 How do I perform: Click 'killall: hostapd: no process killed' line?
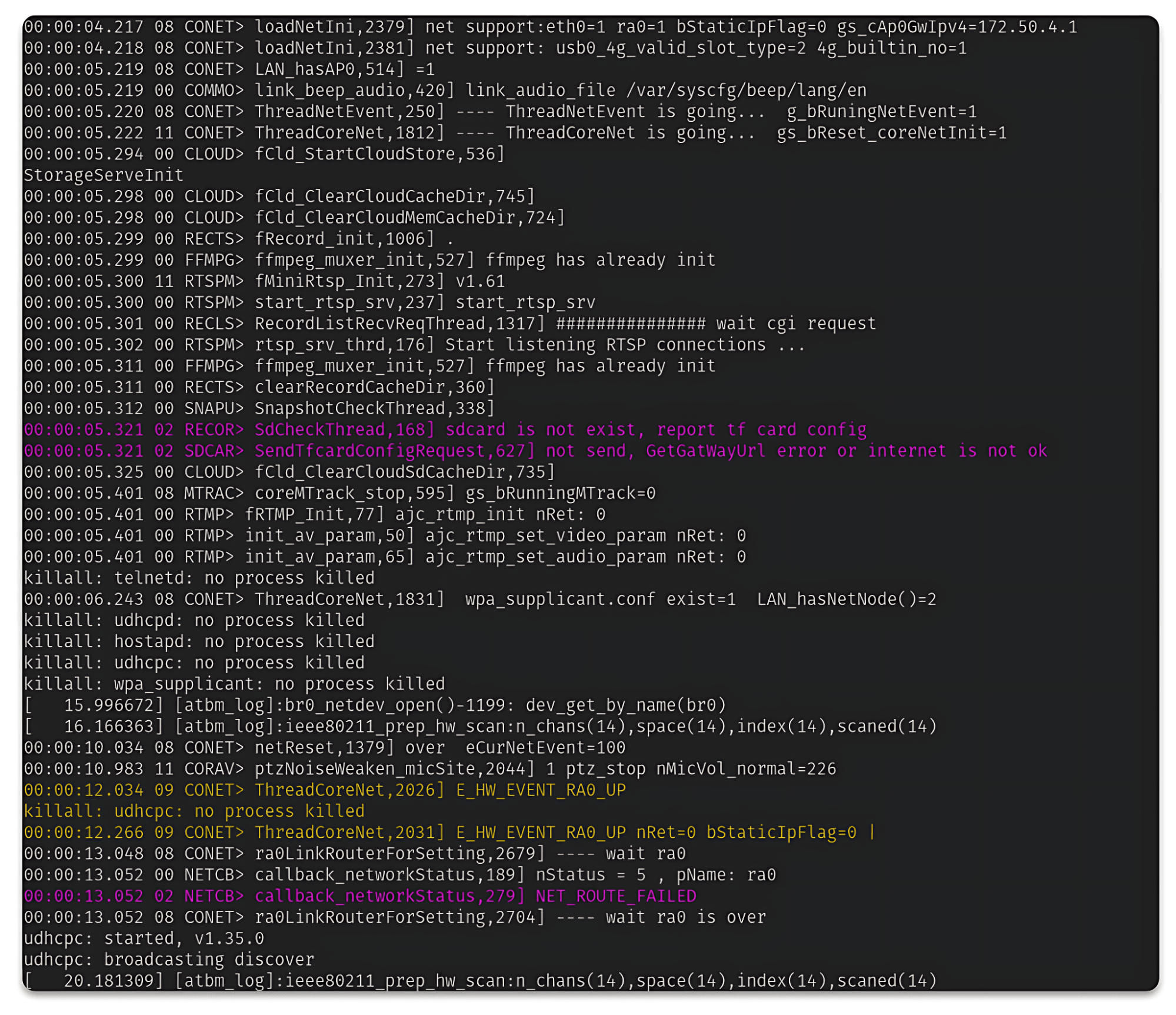pyautogui.click(x=199, y=641)
